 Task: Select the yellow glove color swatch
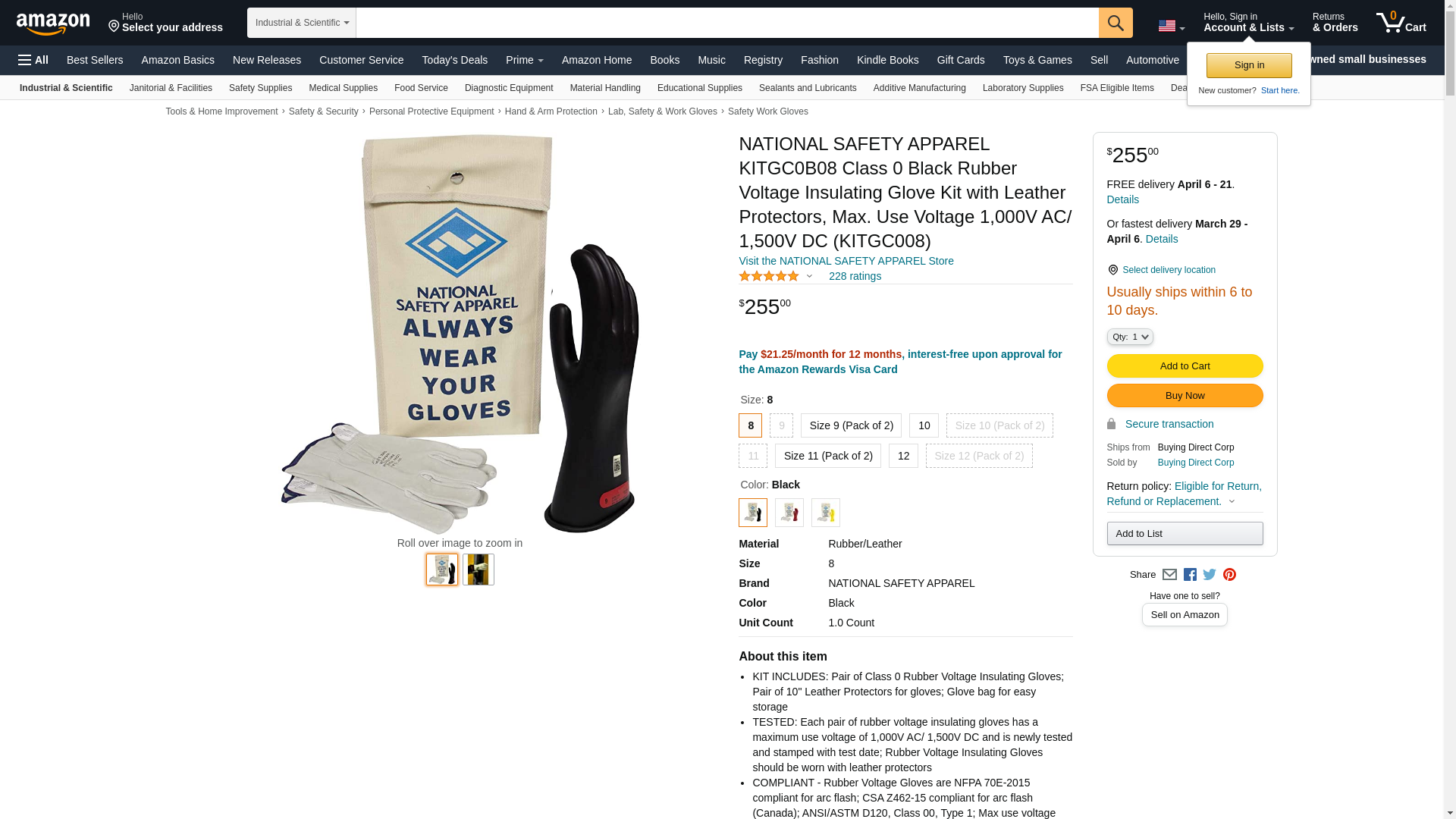[825, 513]
